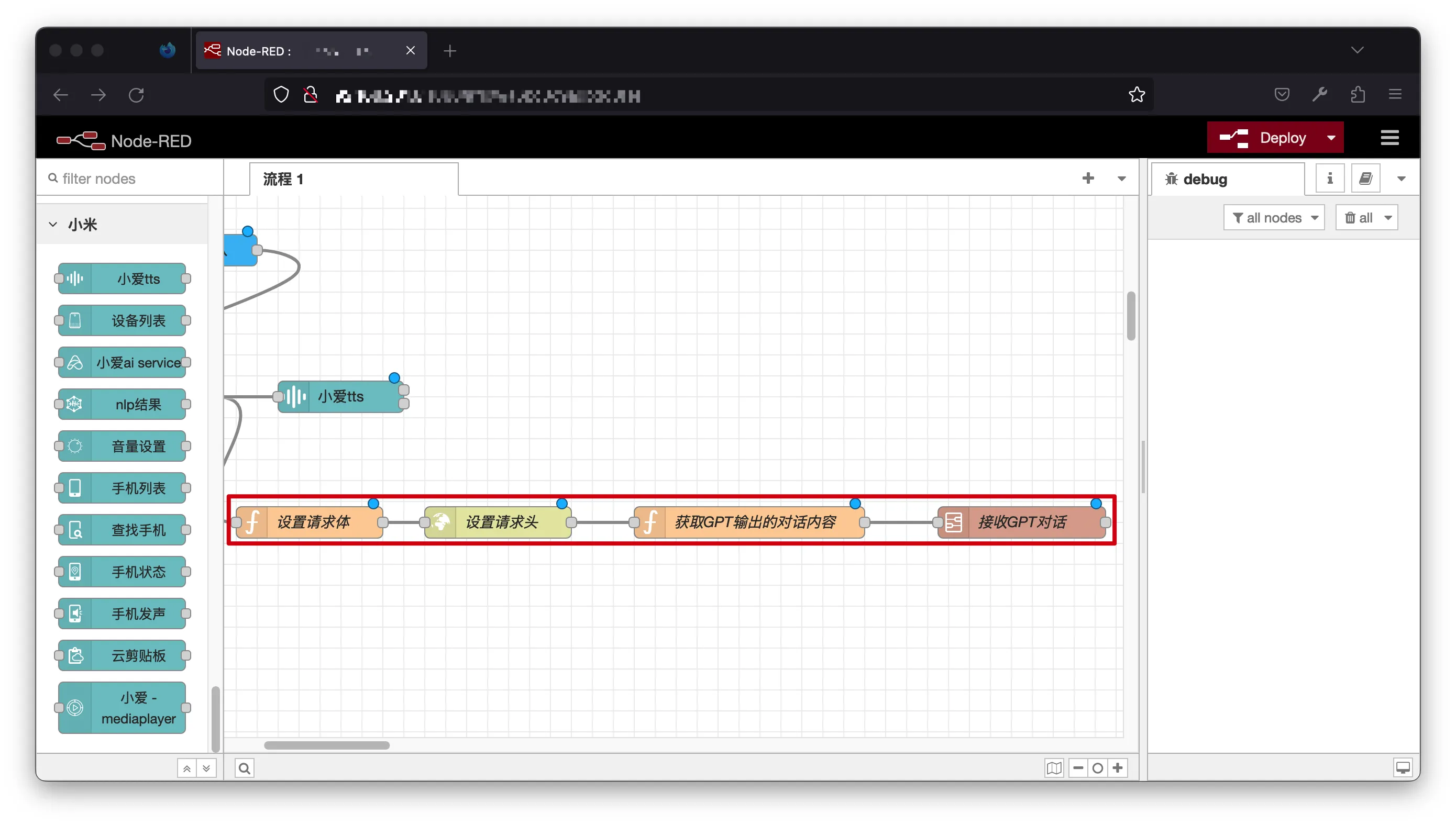The image size is (1456, 825).
Task: Click the palette vertical scrollbar
Action: click(x=215, y=719)
